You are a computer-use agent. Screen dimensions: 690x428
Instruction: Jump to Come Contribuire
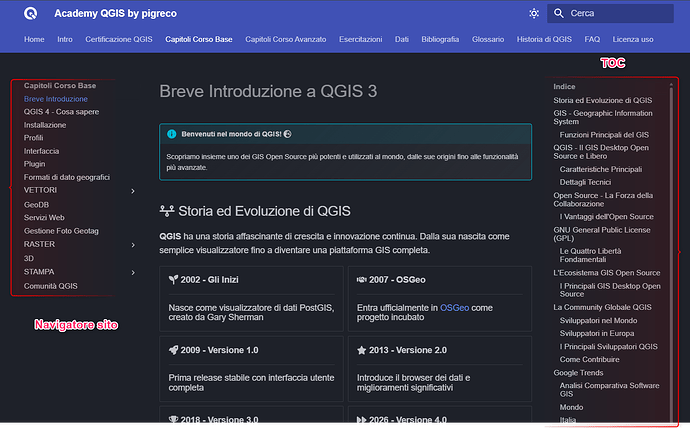(x=589, y=359)
